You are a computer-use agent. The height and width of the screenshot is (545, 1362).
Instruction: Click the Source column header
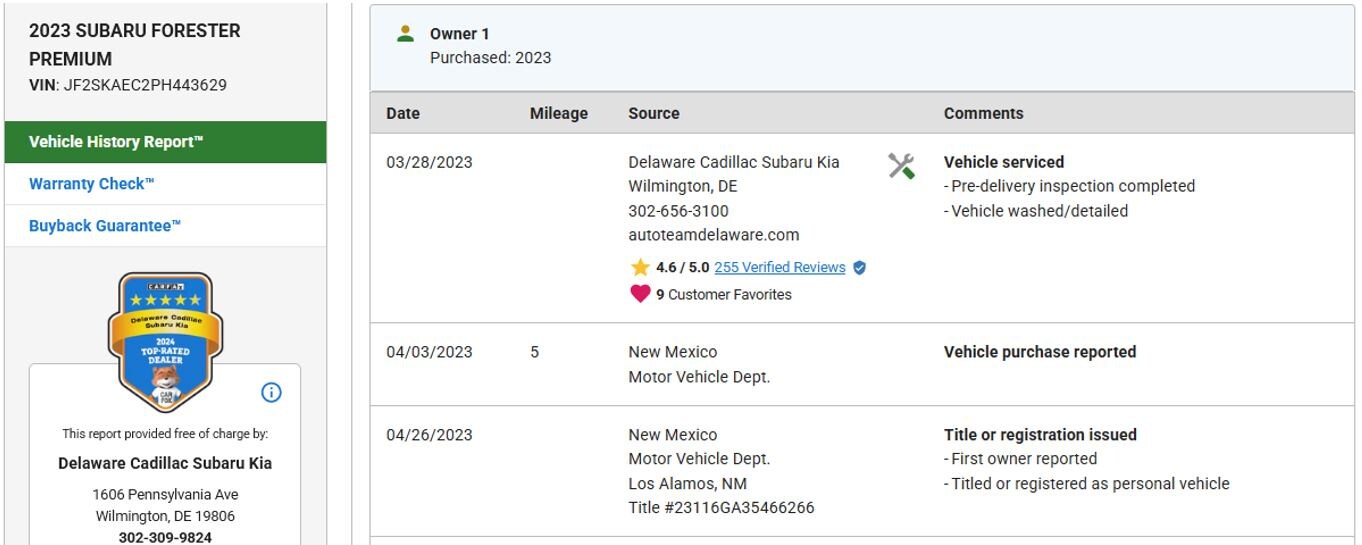(x=653, y=113)
